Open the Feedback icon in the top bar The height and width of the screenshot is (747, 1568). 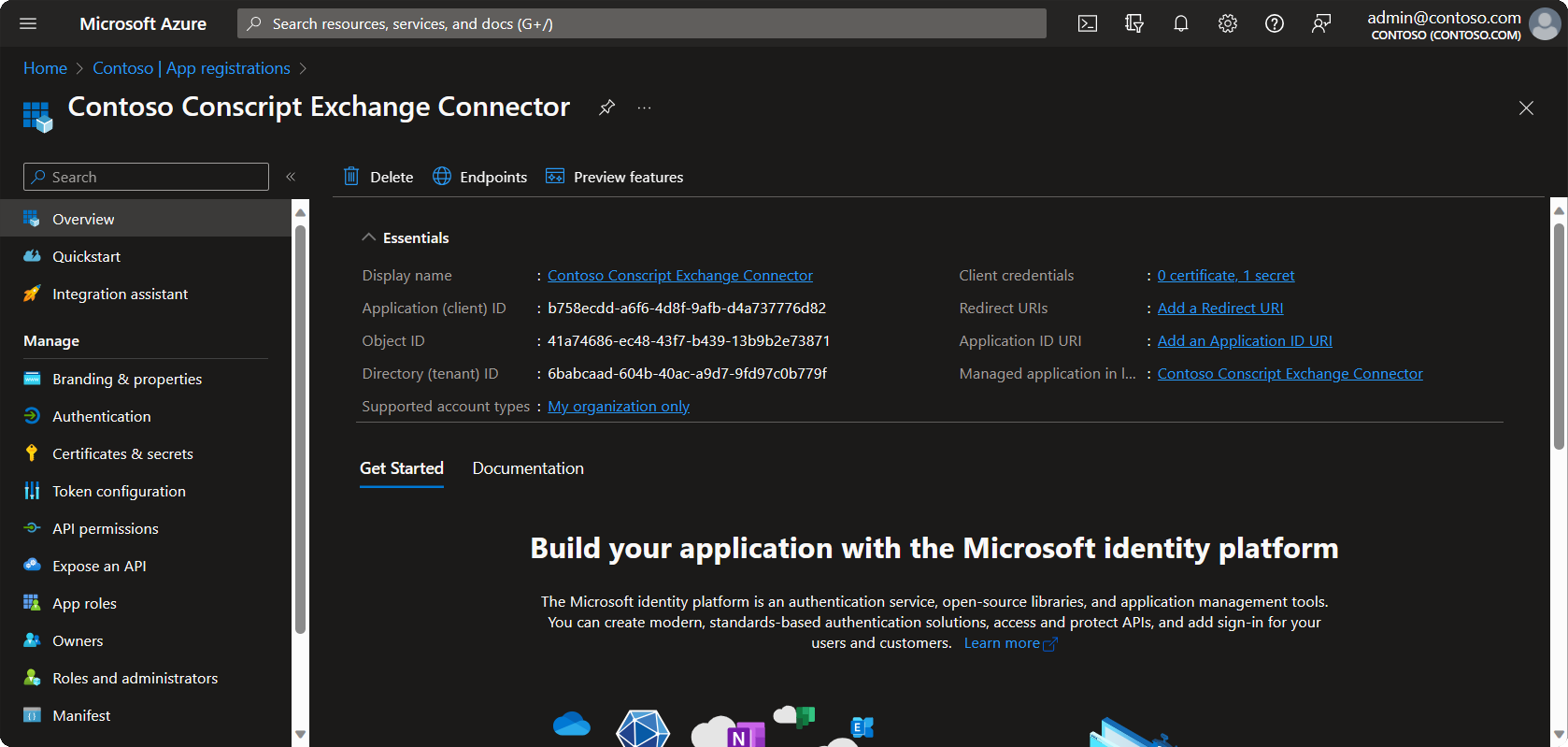tap(1321, 23)
